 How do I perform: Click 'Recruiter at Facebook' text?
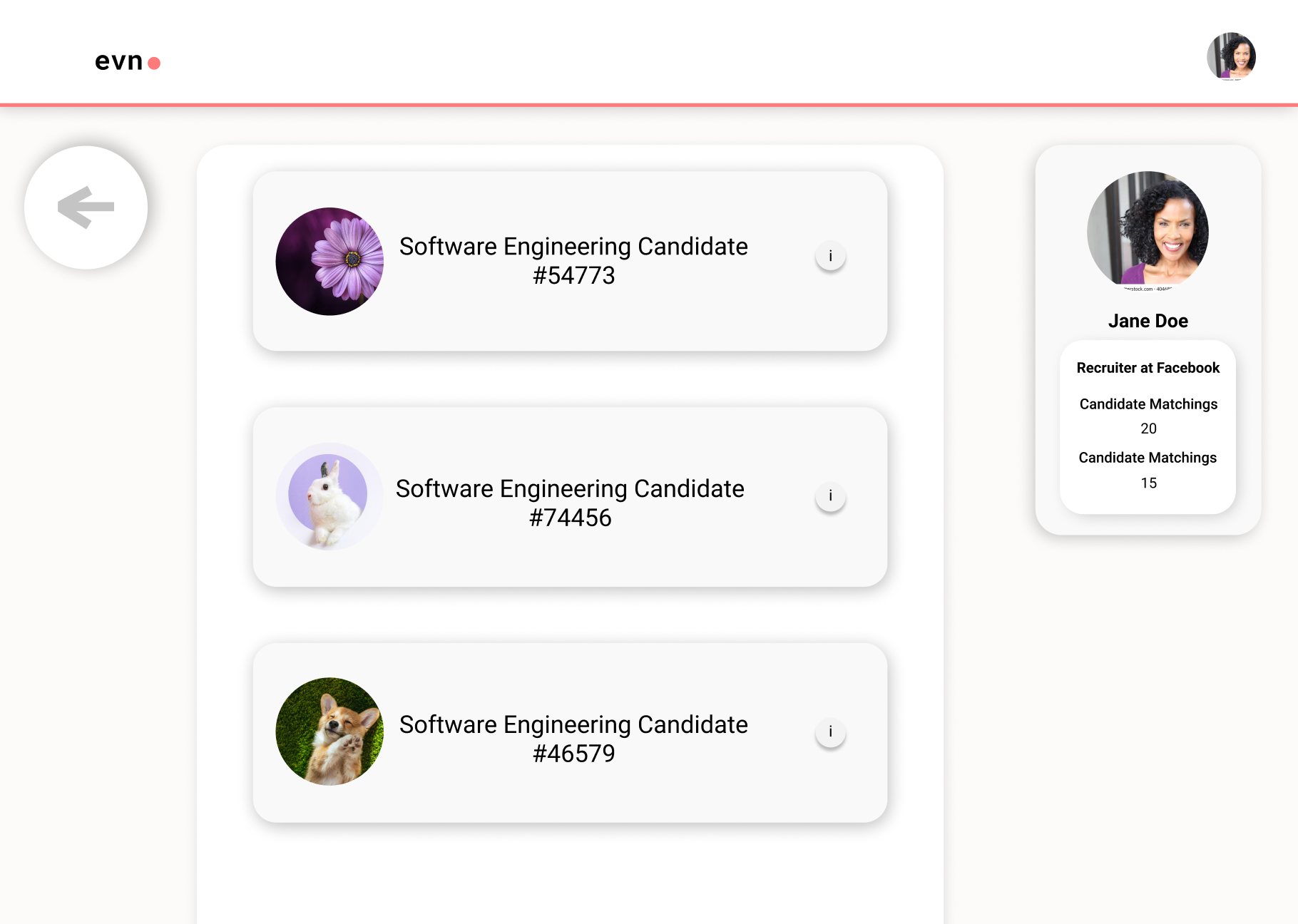tap(1148, 368)
